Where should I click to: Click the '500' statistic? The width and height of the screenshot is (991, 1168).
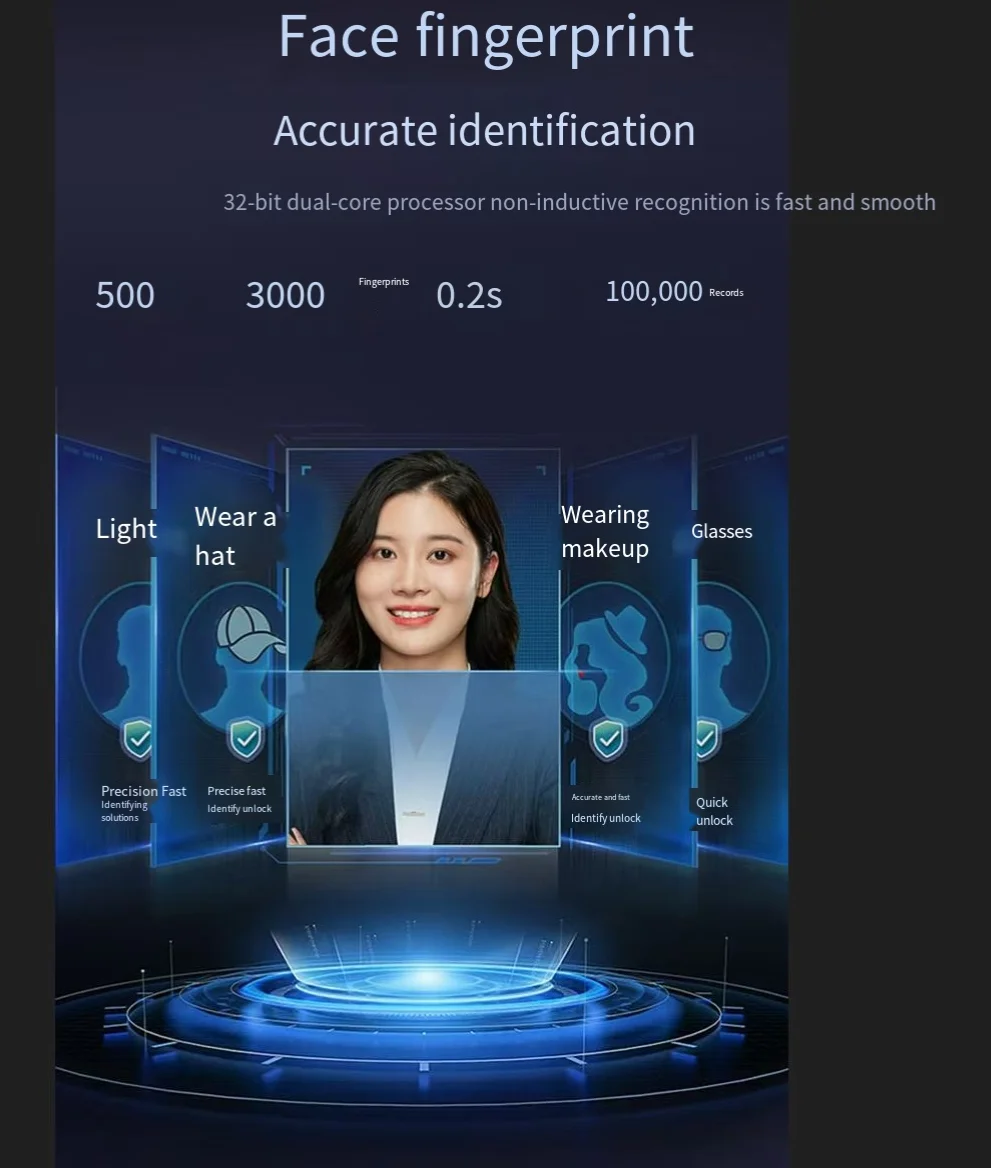(125, 295)
